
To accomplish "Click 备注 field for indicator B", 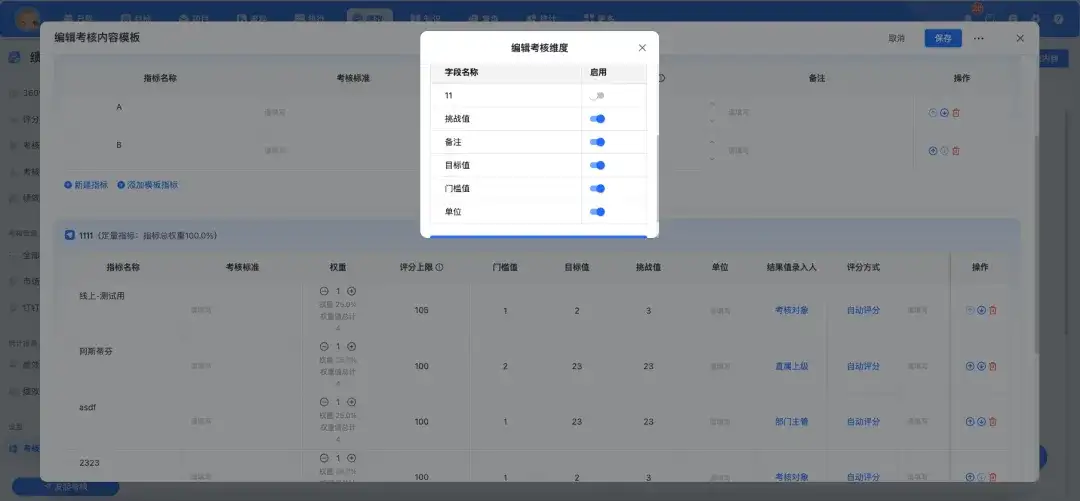I will click(x=739, y=150).
